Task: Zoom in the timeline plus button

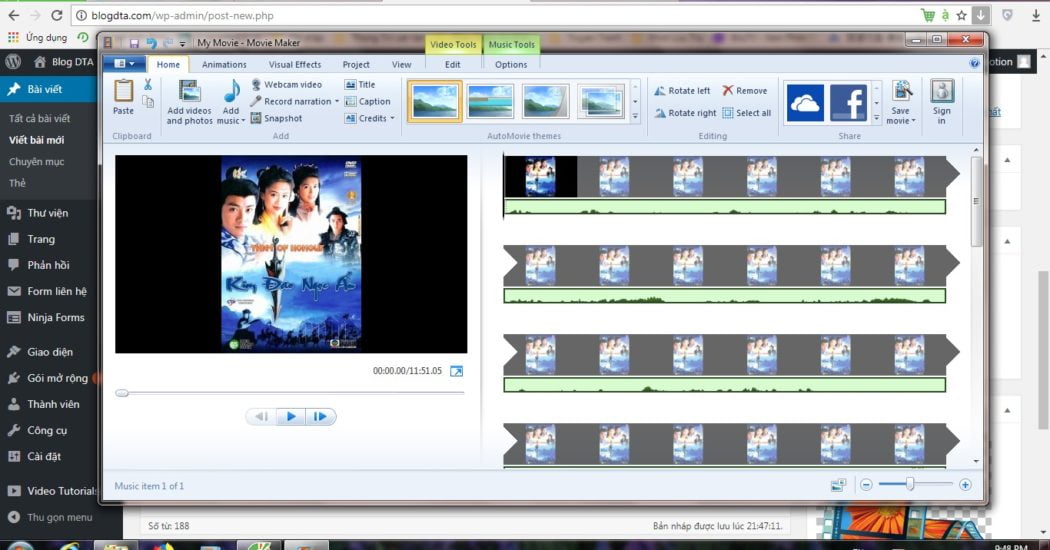Action: [965, 484]
